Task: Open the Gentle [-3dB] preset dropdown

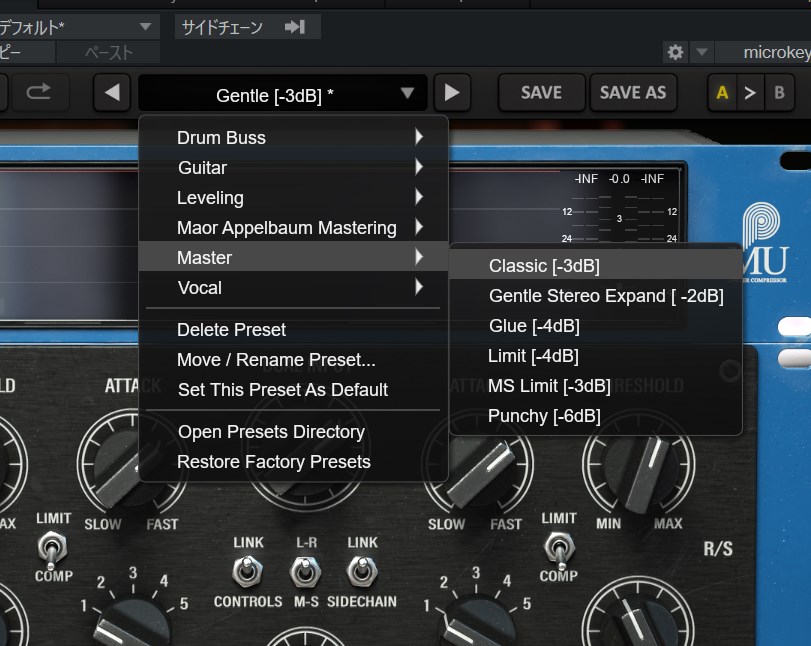Action: [x=283, y=94]
